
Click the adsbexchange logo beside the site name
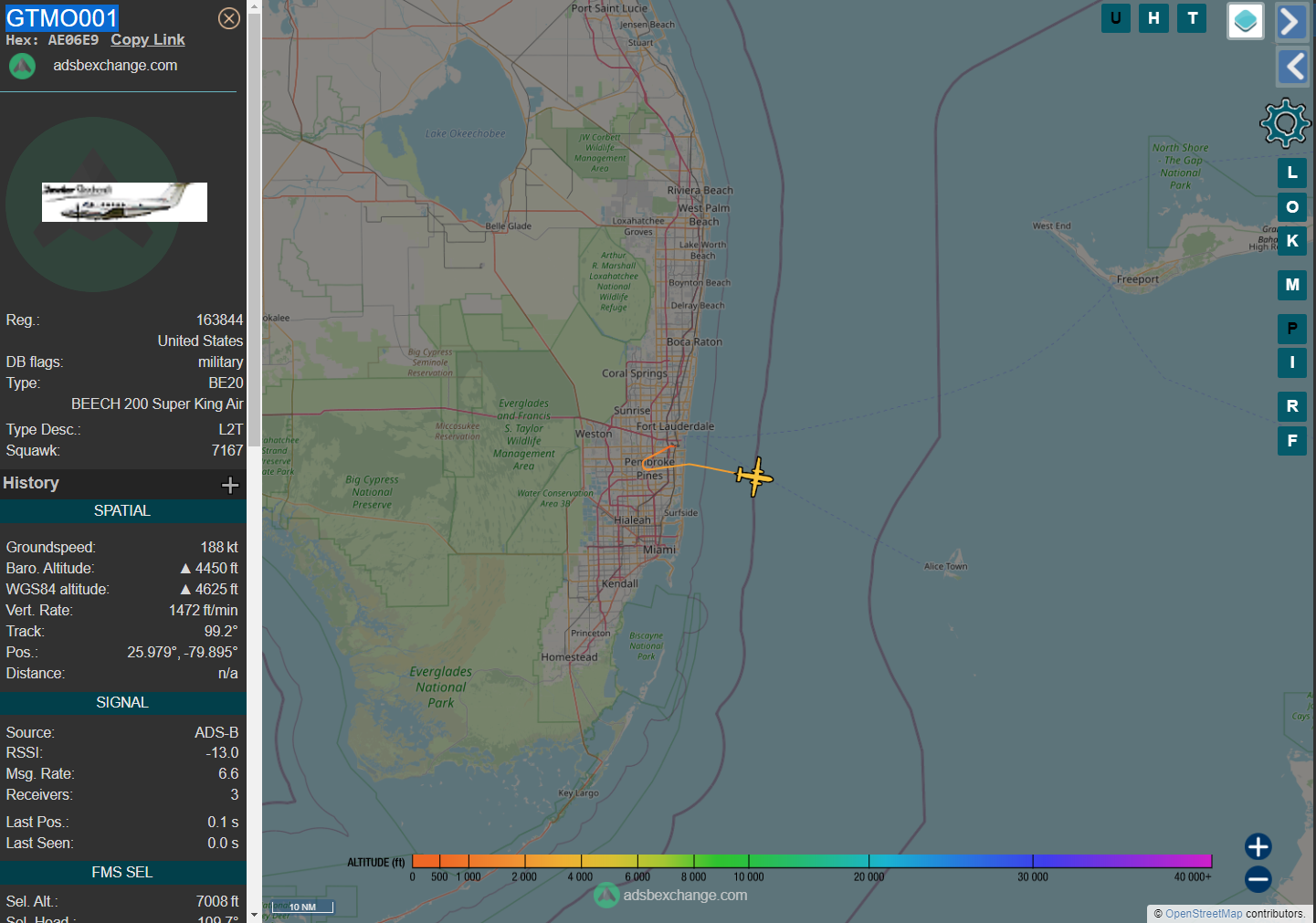pos(23,66)
